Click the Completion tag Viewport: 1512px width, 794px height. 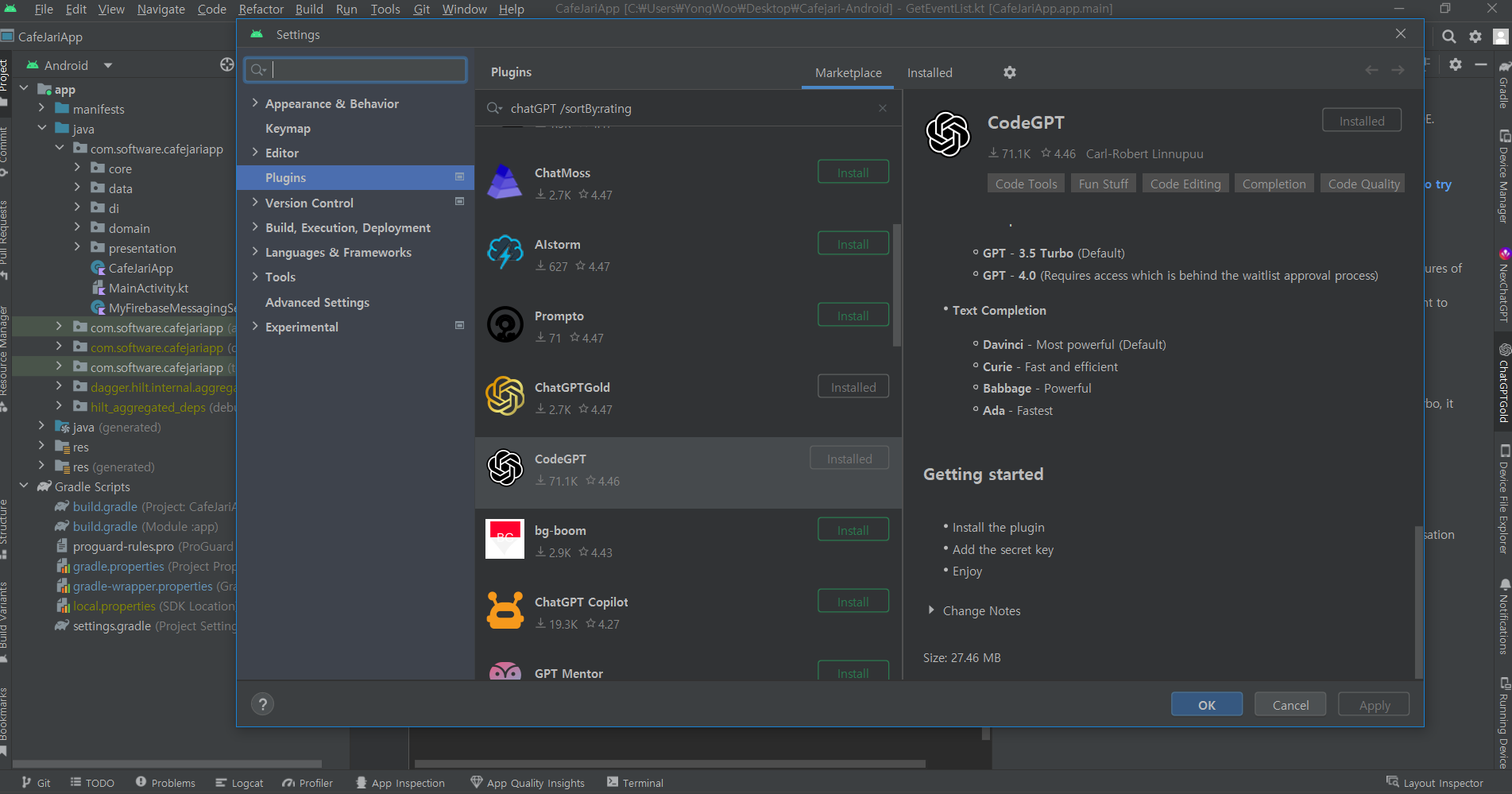1274,184
